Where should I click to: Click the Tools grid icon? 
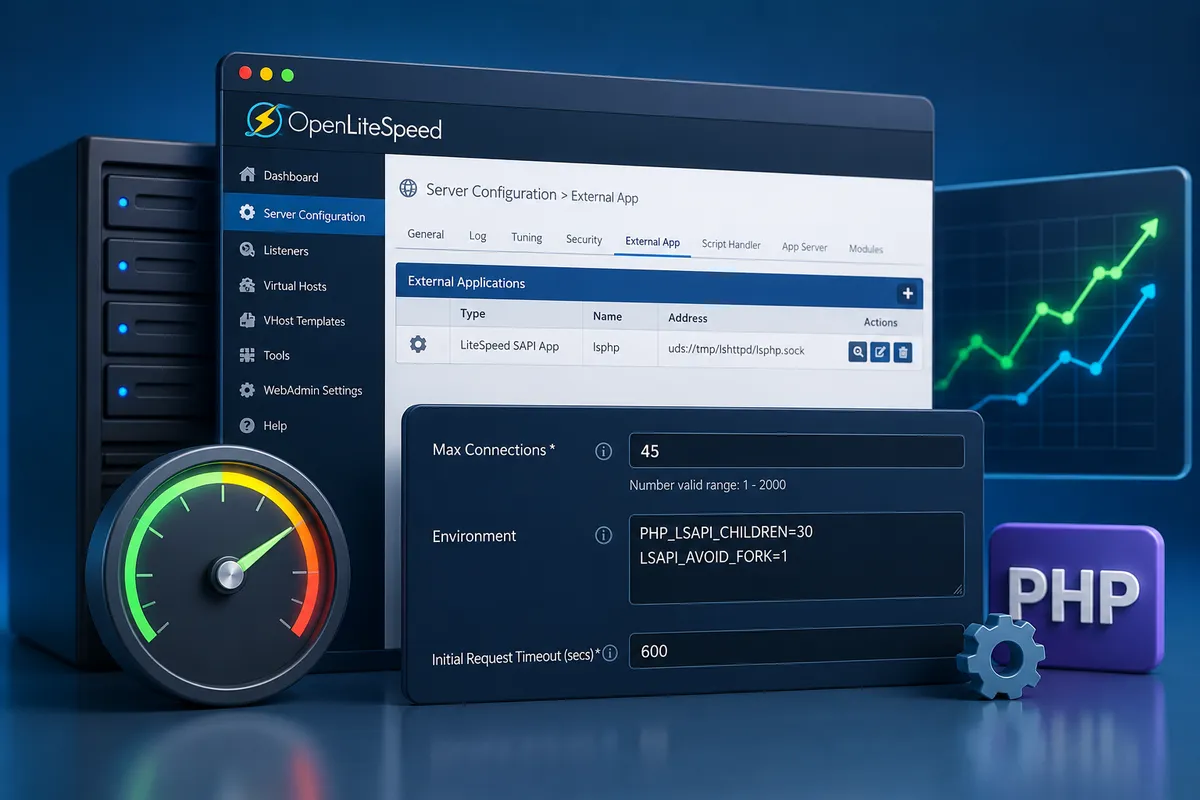click(x=247, y=355)
